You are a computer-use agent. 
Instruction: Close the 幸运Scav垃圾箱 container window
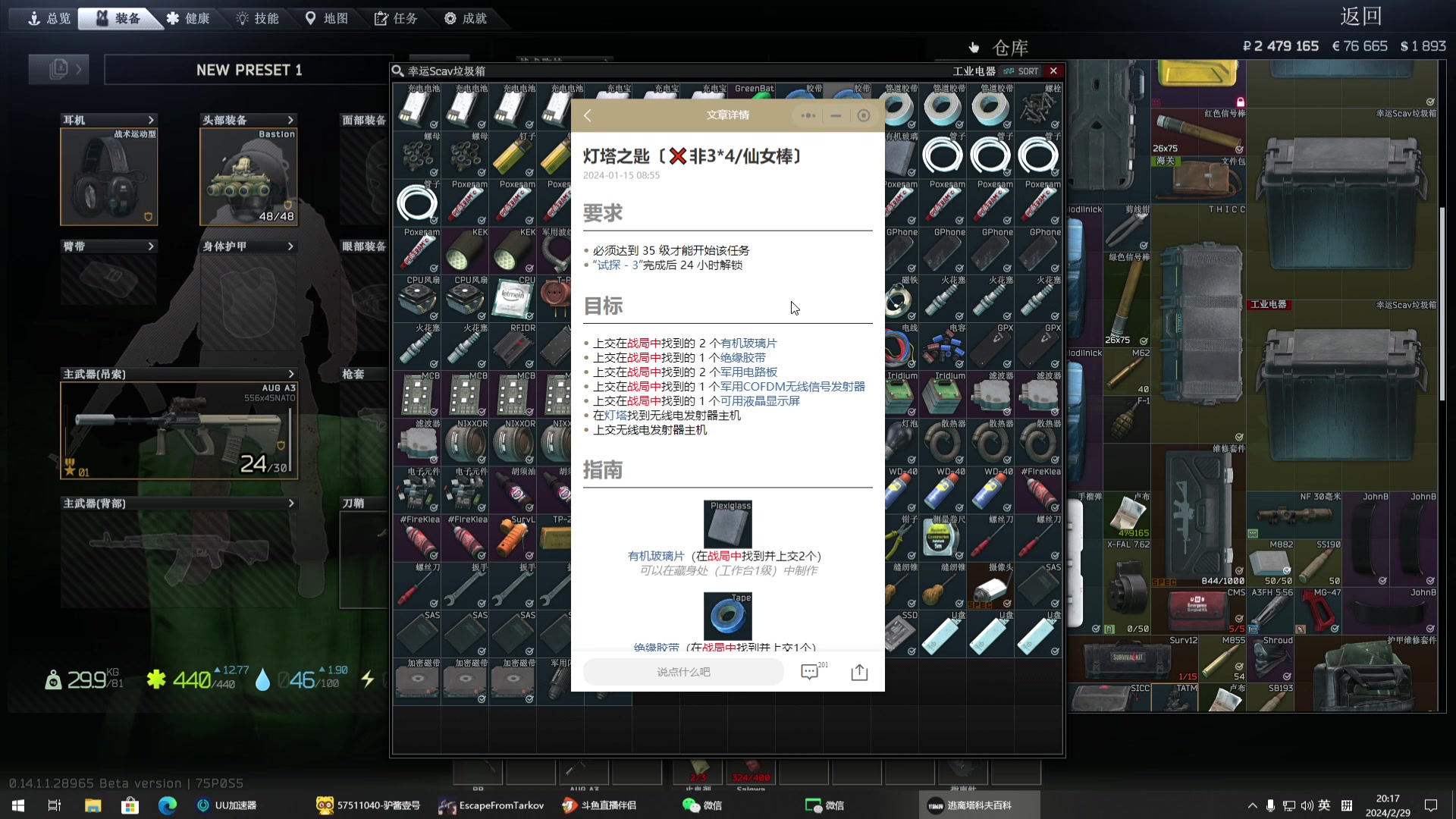1053,71
